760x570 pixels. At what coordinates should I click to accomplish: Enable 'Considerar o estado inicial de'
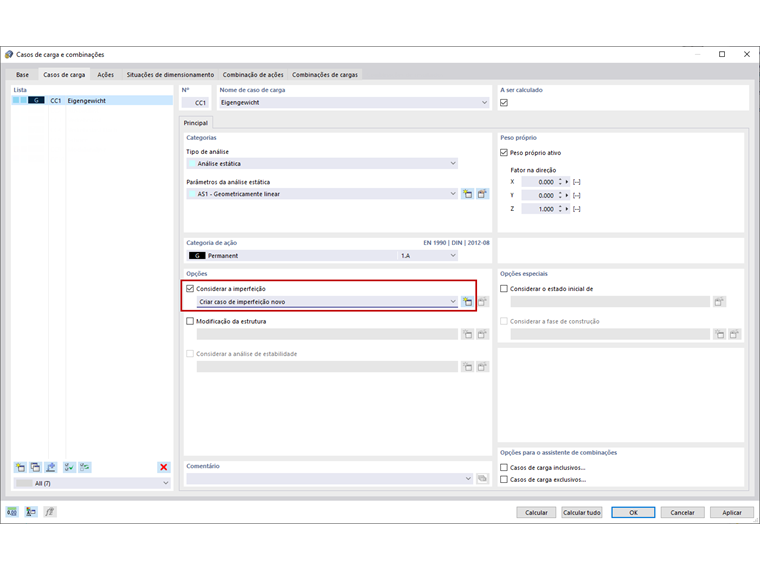click(504, 288)
